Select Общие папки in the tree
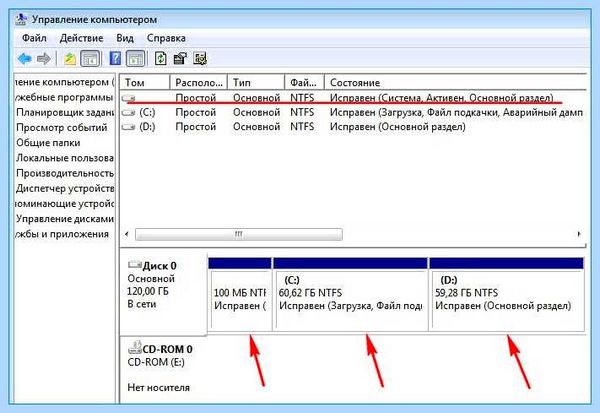The width and height of the screenshot is (600, 413). coord(48,143)
